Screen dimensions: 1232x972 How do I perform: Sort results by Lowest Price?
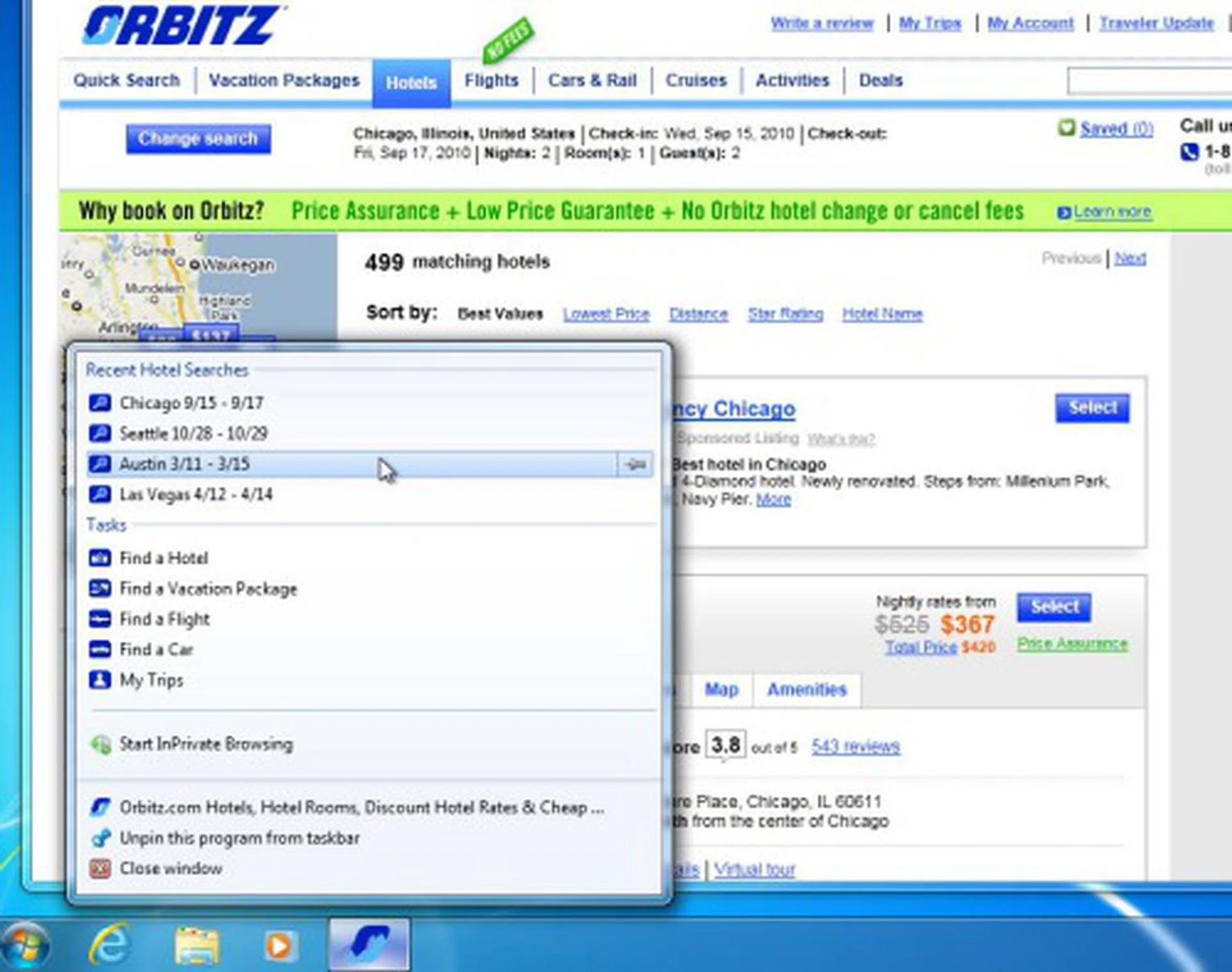[606, 314]
